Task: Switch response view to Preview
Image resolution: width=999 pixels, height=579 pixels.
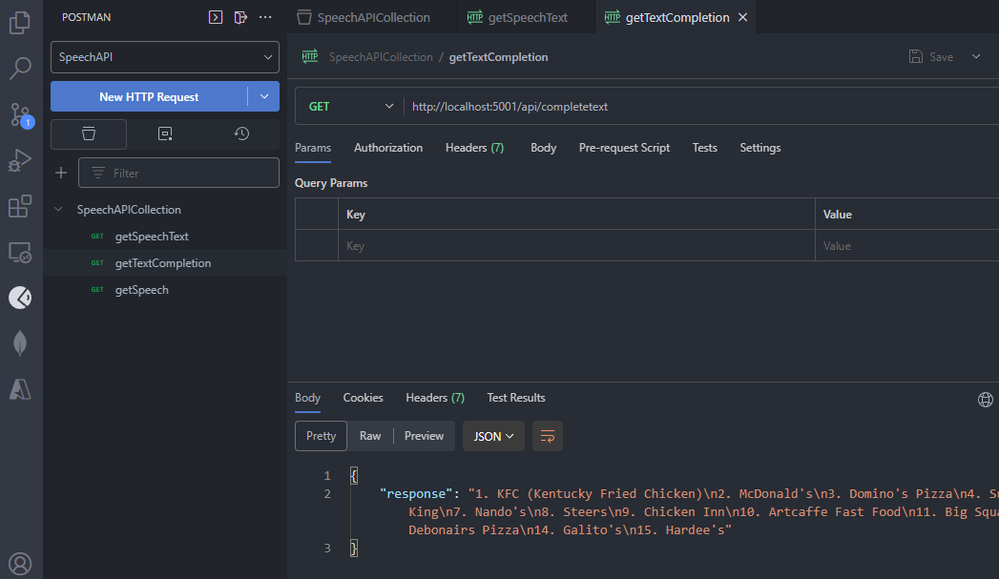Action: pos(424,436)
